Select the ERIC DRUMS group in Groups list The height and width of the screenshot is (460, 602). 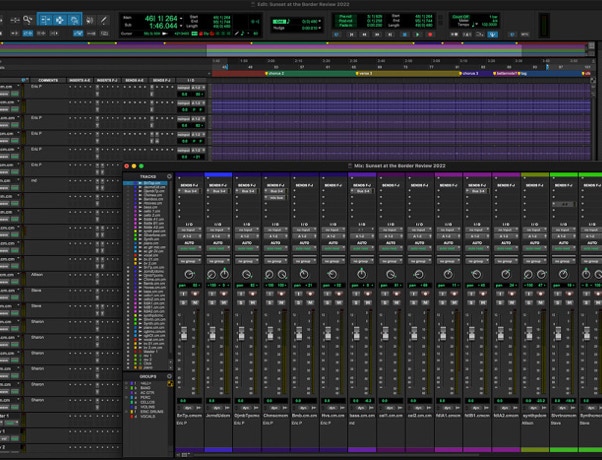point(152,412)
